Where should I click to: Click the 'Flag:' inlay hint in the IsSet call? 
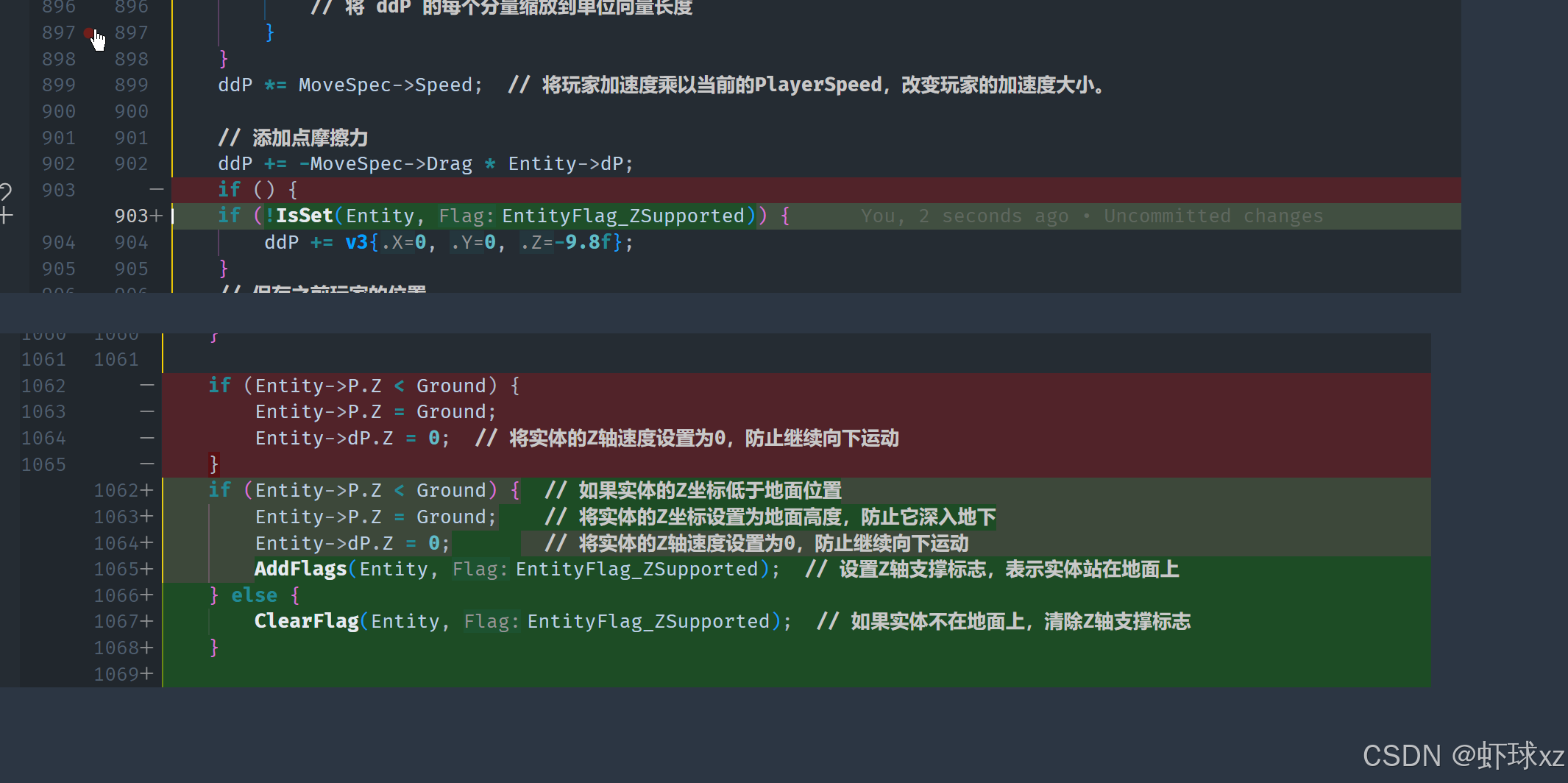coord(466,216)
